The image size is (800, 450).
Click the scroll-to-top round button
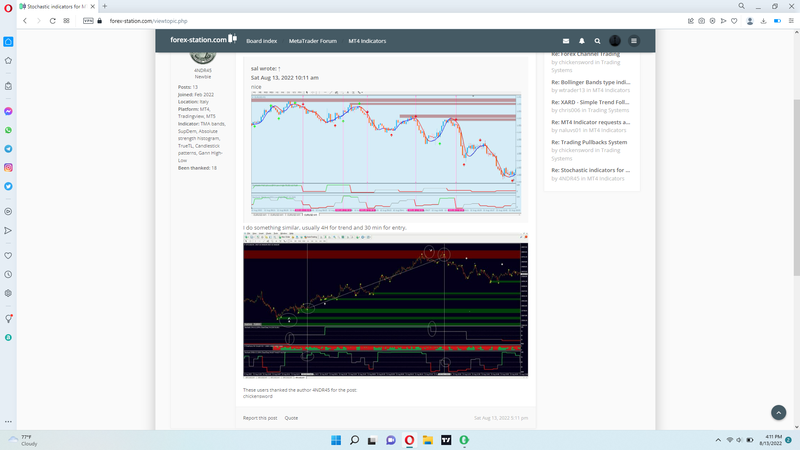(779, 412)
